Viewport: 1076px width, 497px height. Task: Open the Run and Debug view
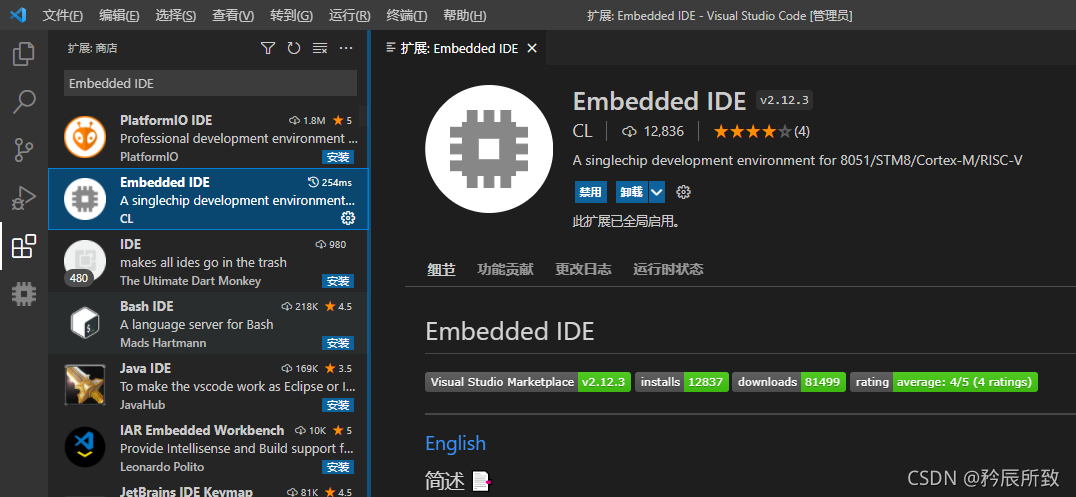pyautogui.click(x=24, y=198)
